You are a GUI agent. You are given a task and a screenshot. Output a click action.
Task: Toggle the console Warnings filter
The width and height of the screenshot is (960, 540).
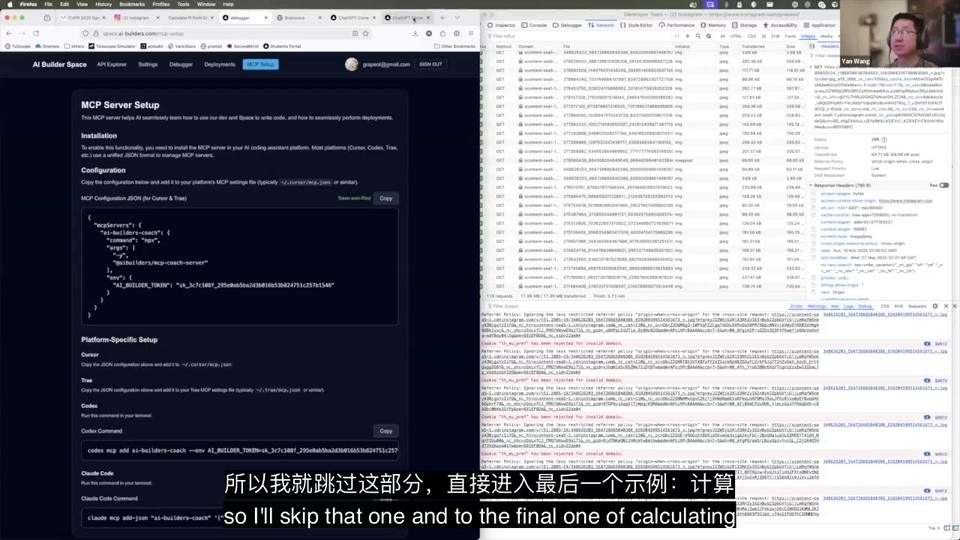[x=817, y=306]
